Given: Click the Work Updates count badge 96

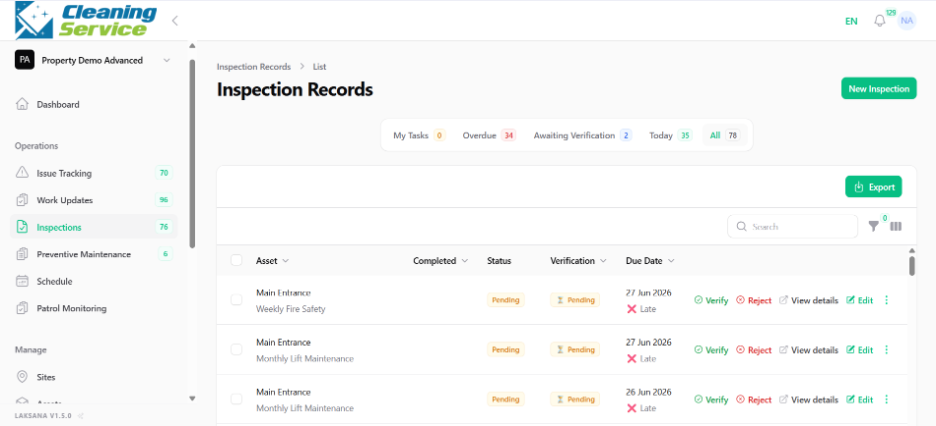Looking at the screenshot, I should click(x=164, y=200).
